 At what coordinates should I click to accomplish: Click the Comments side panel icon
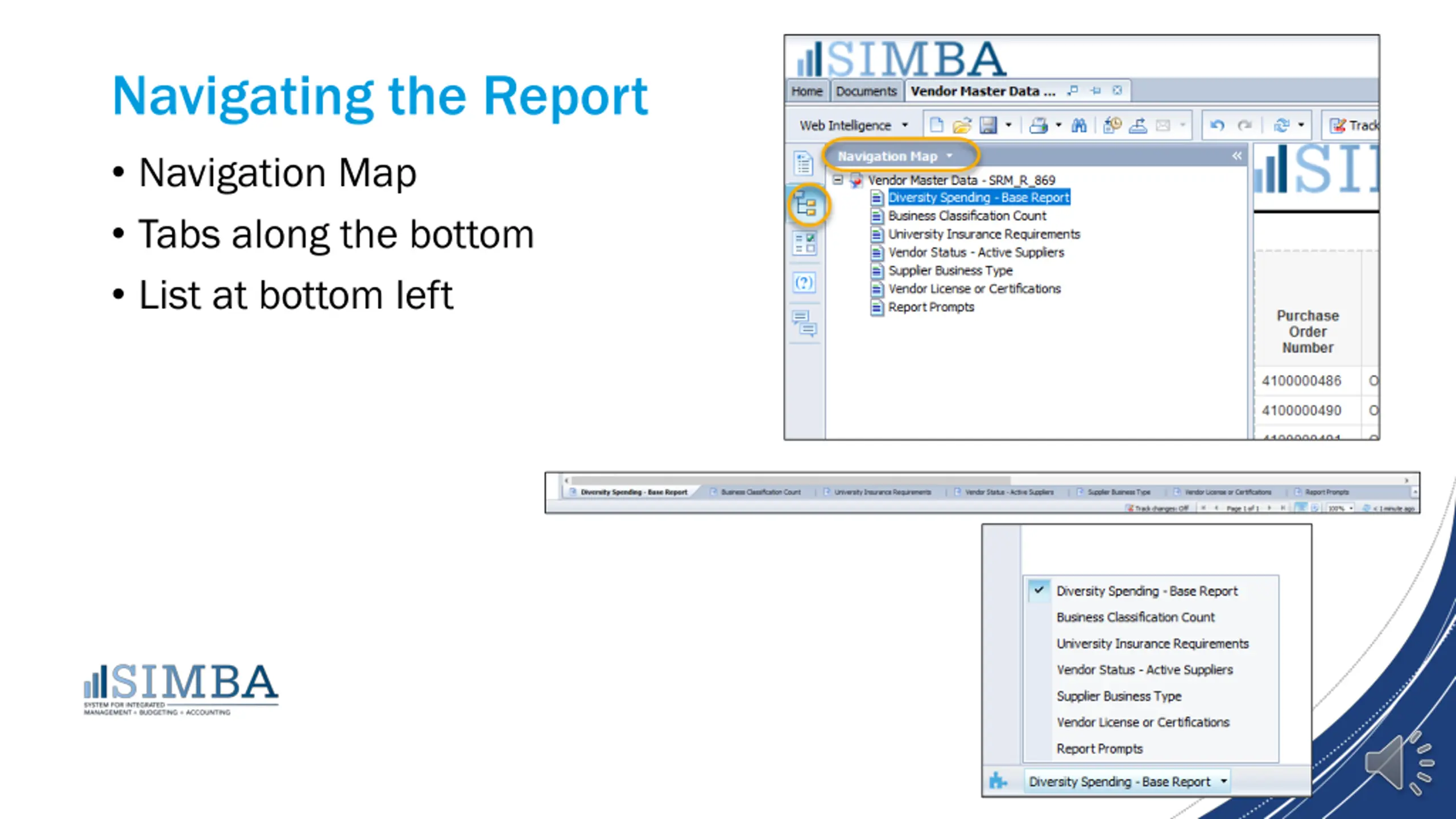pyautogui.click(x=805, y=324)
